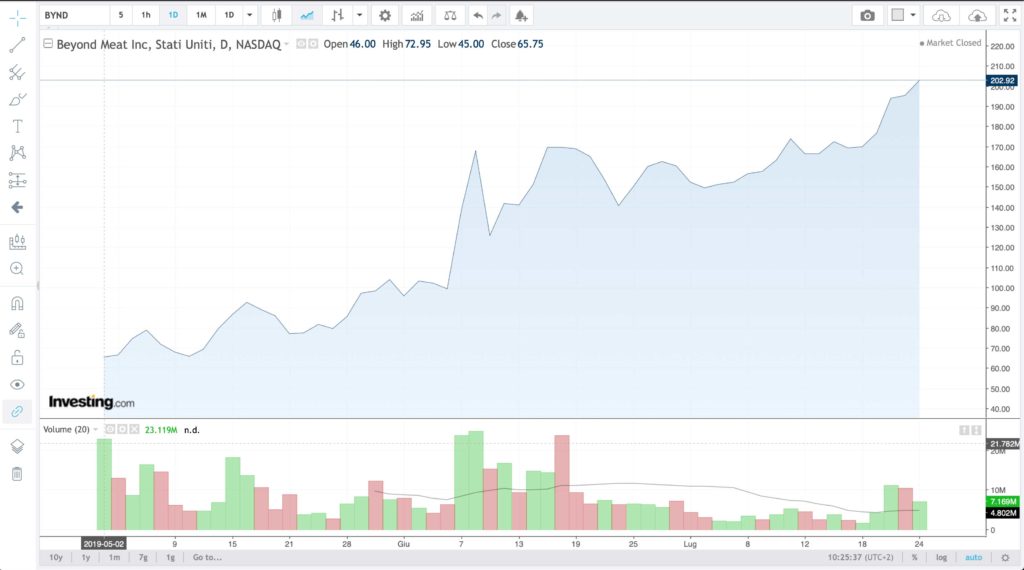Screen dimensions: 1024x570
Task: Toggle magnet mode icon
Action: (18, 304)
